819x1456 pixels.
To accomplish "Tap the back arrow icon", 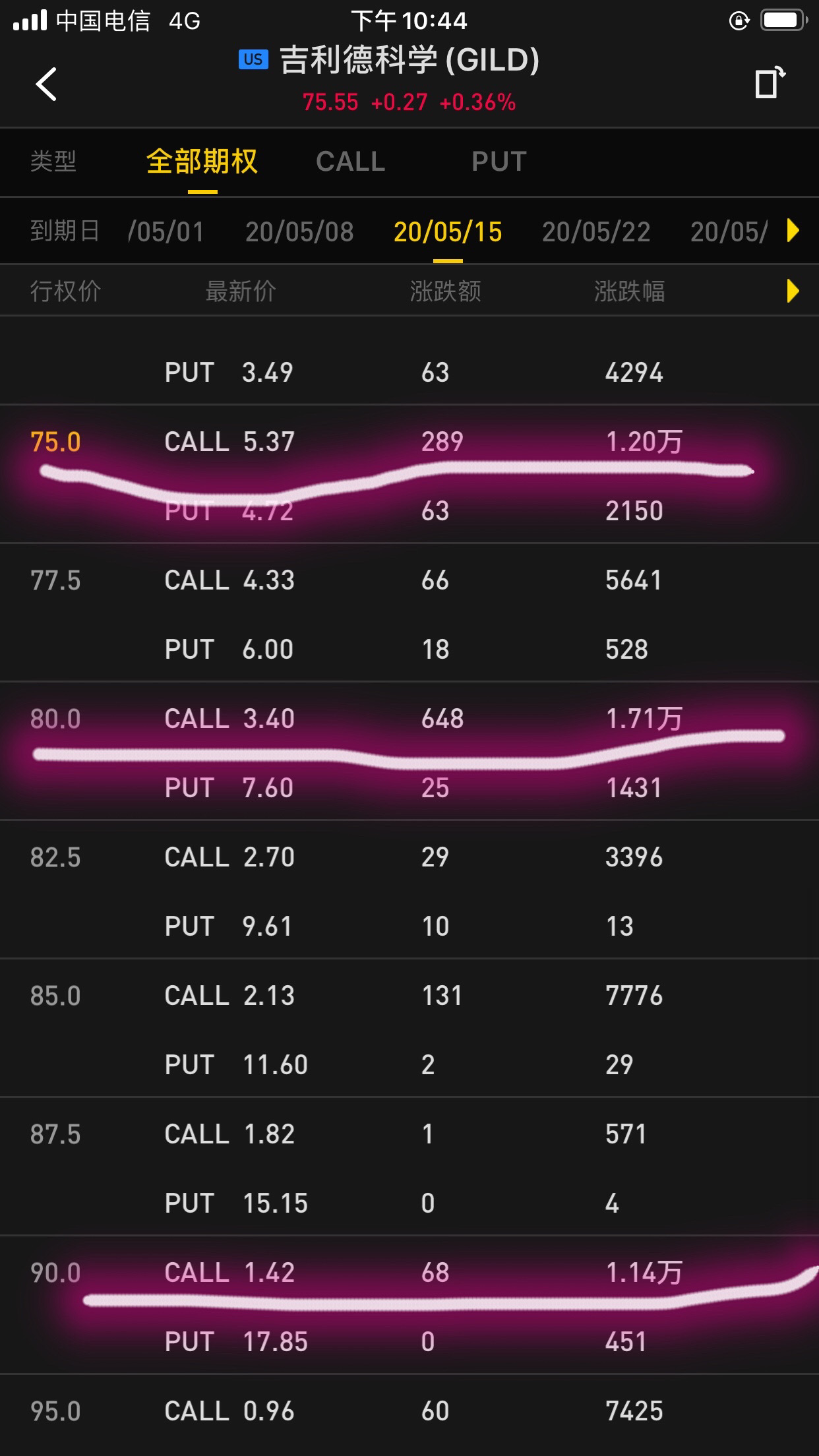I will point(46,84).
